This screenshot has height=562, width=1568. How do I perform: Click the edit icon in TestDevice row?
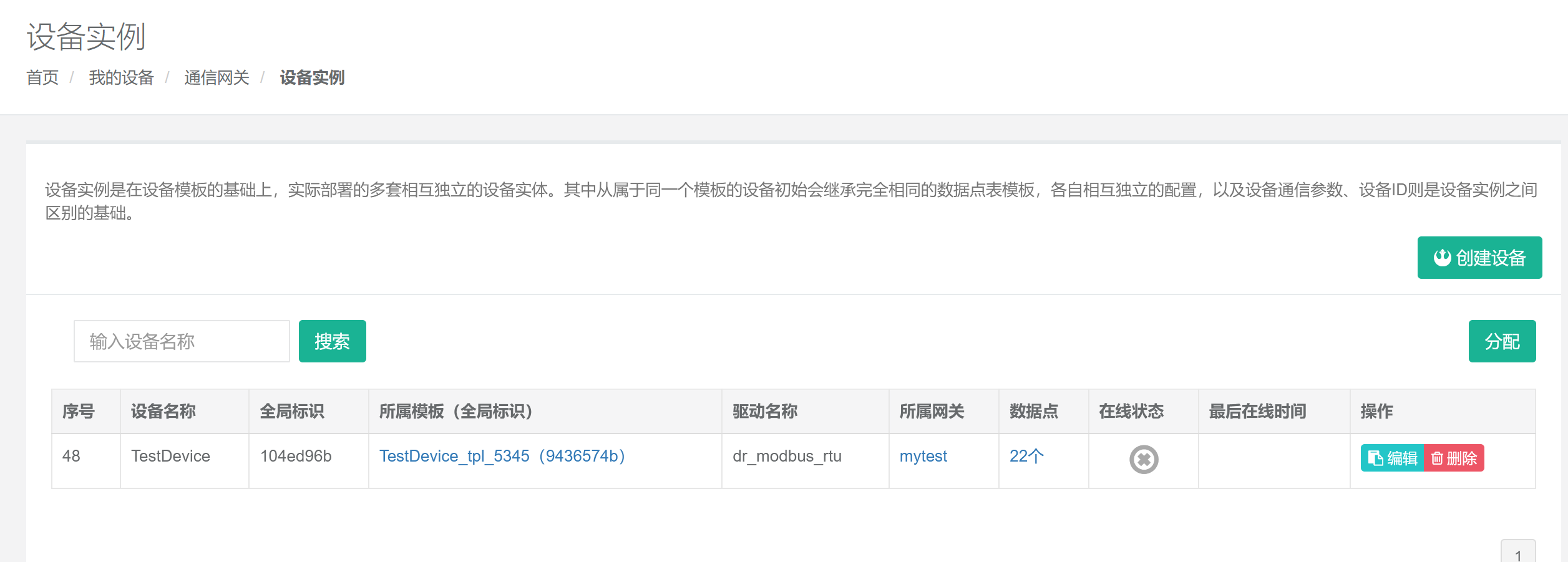(1375, 458)
